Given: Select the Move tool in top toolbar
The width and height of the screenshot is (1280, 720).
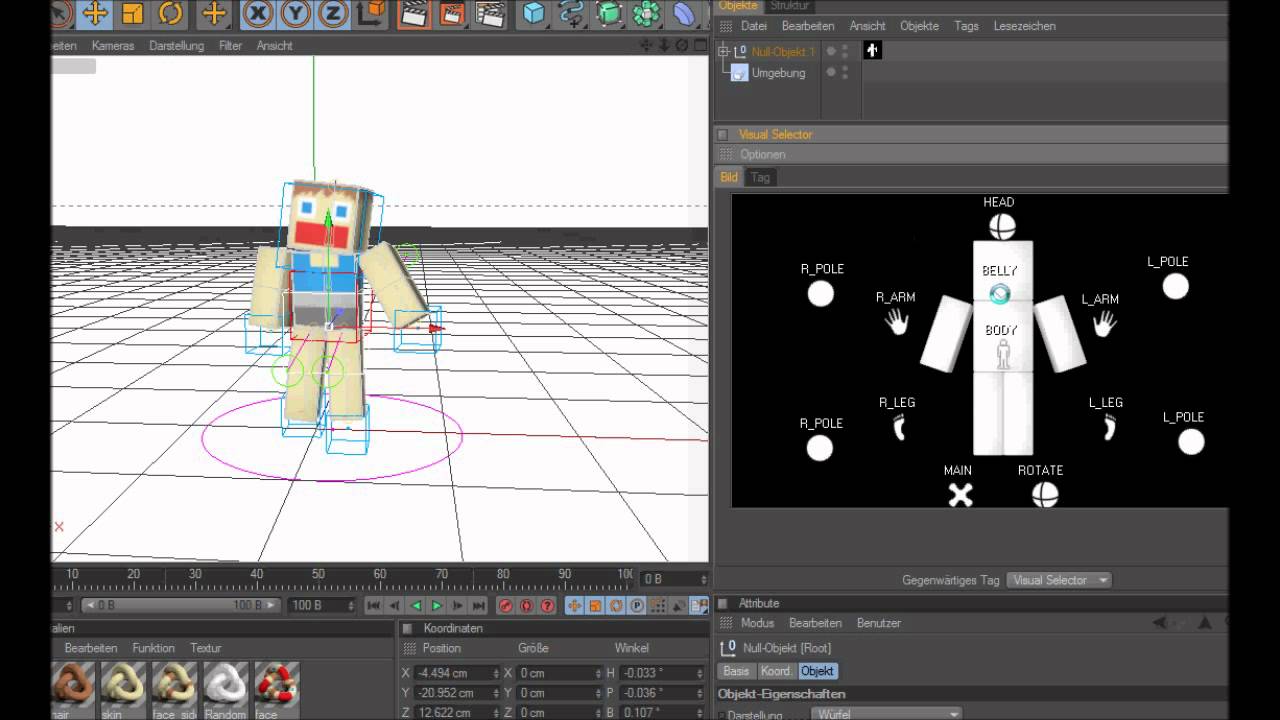Looking at the screenshot, I should point(95,13).
